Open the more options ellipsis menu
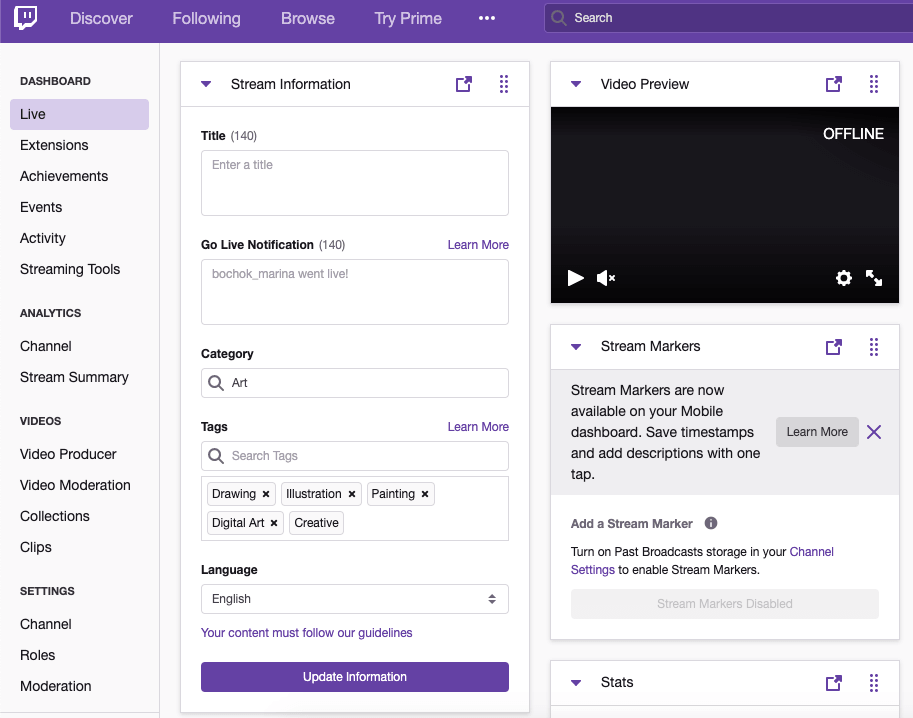This screenshot has height=718, width=913. click(487, 19)
